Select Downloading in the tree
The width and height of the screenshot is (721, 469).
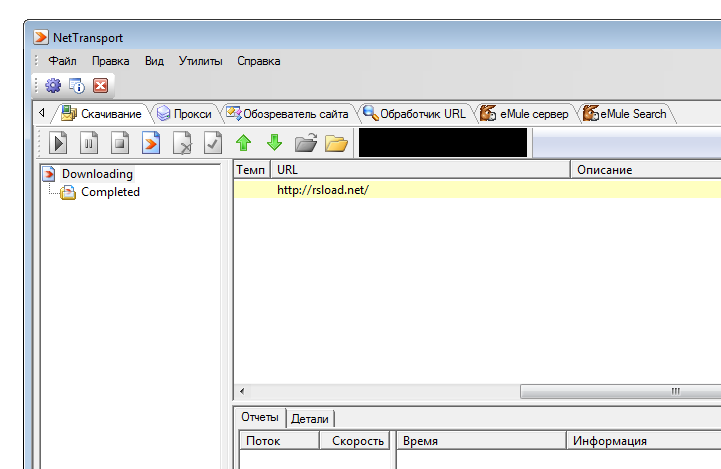click(97, 174)
